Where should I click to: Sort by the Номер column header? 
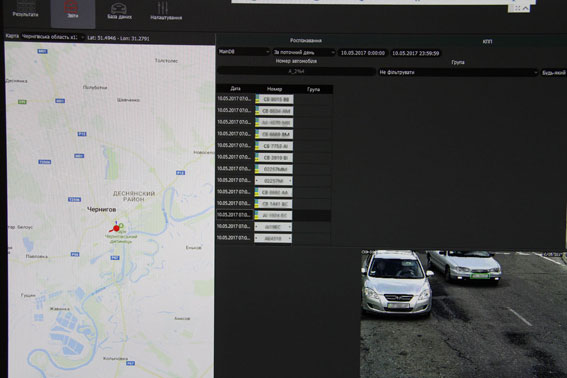click(274, 89)
